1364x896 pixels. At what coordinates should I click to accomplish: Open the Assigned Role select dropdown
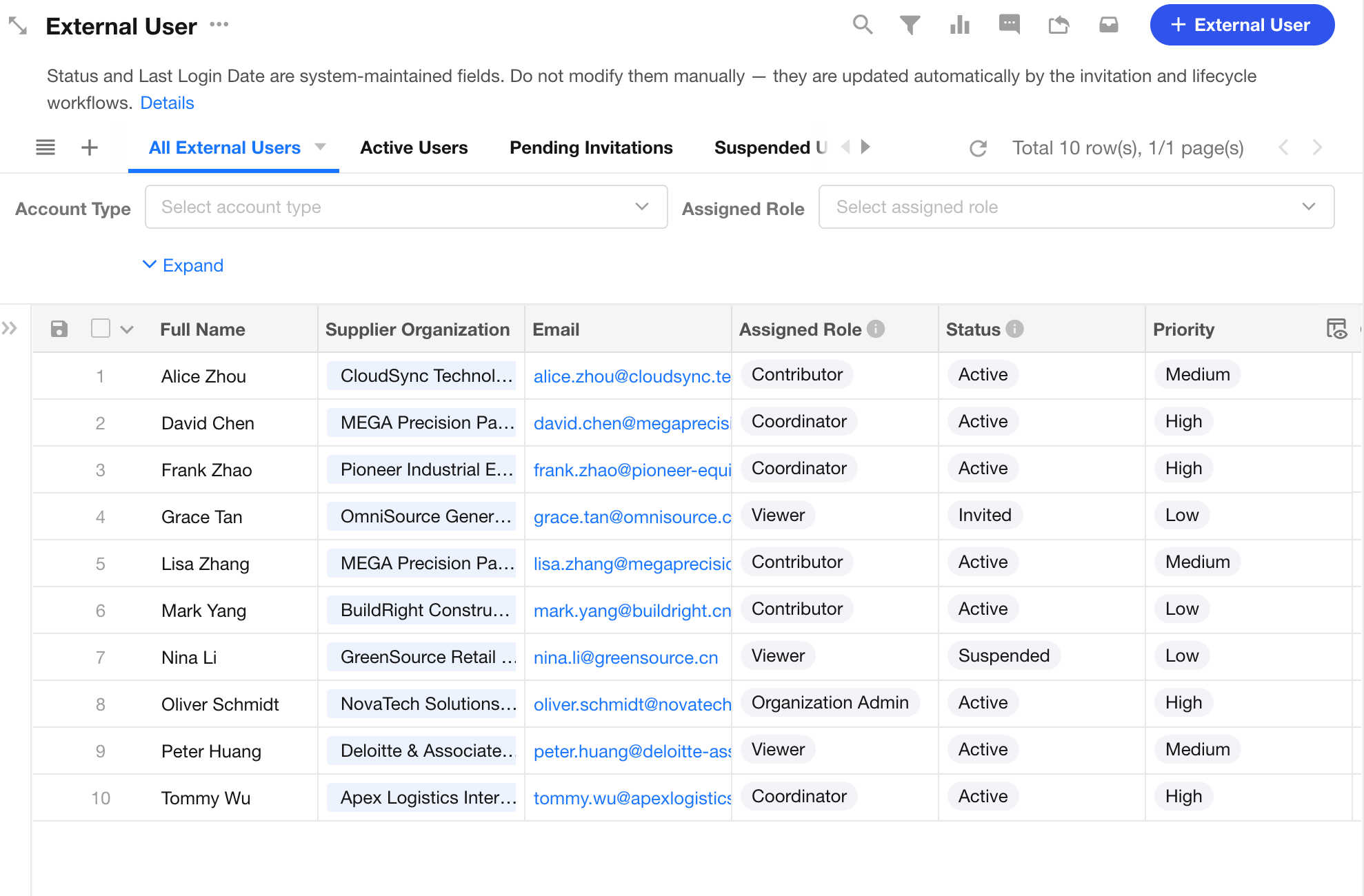point(1076,207)
